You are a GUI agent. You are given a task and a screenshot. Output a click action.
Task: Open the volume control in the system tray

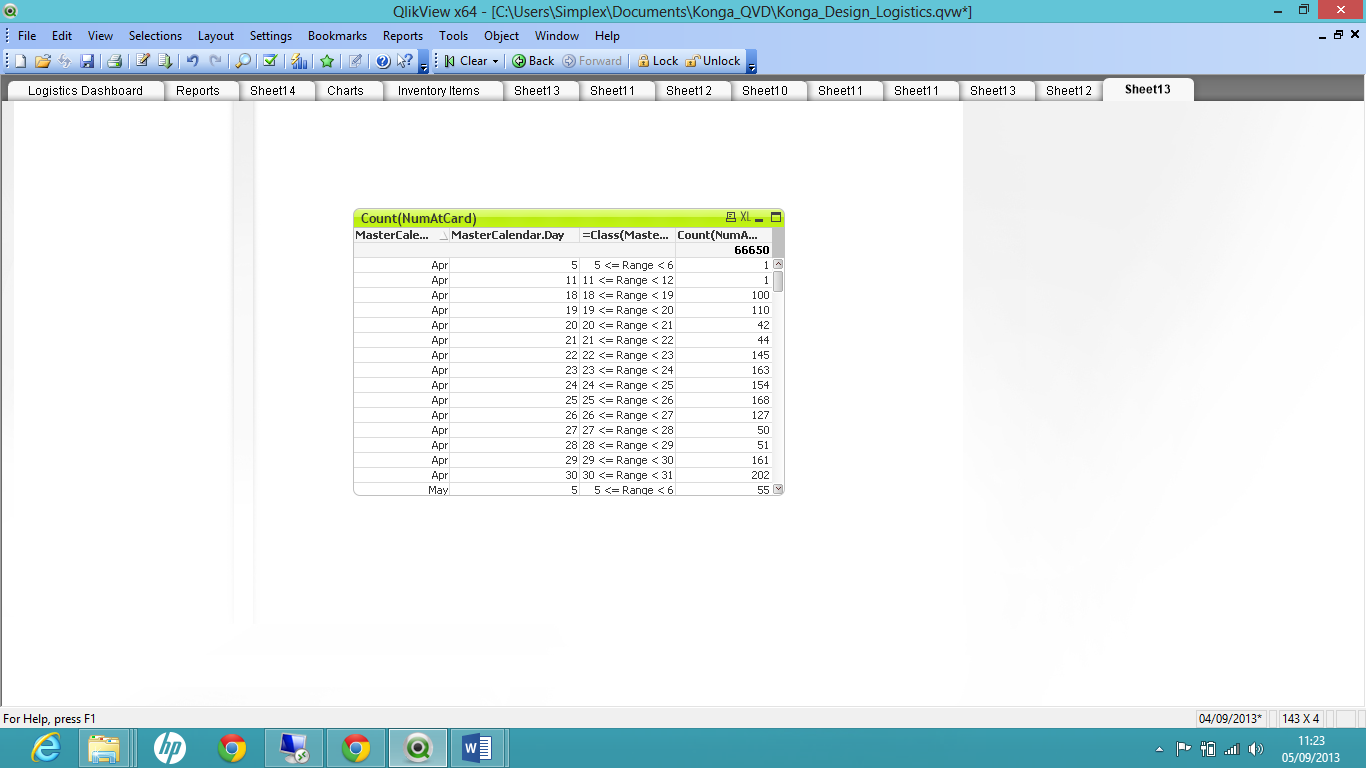(x=1256, y=748)
